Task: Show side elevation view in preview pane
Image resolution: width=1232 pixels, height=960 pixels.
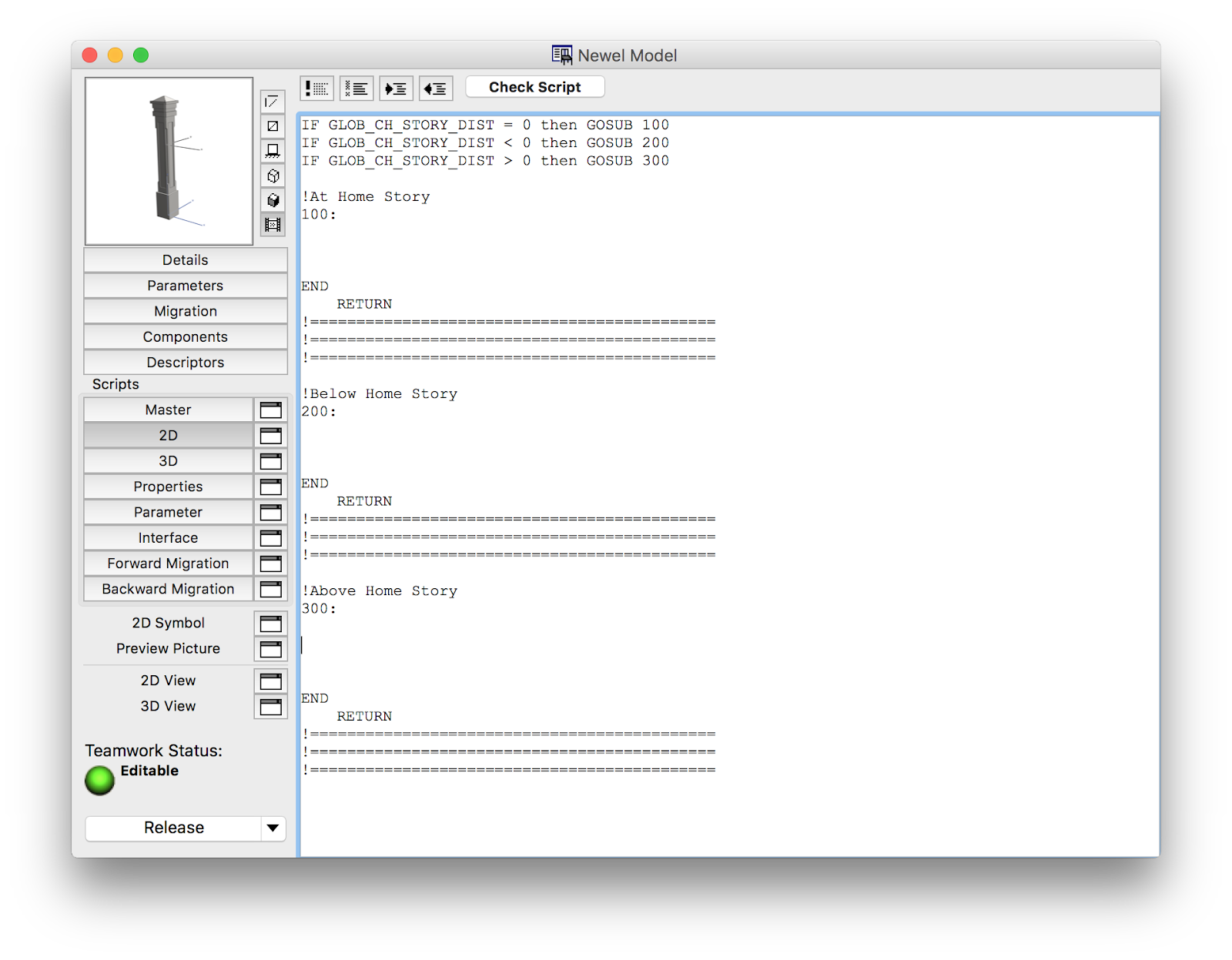Action: click(273, 151)
